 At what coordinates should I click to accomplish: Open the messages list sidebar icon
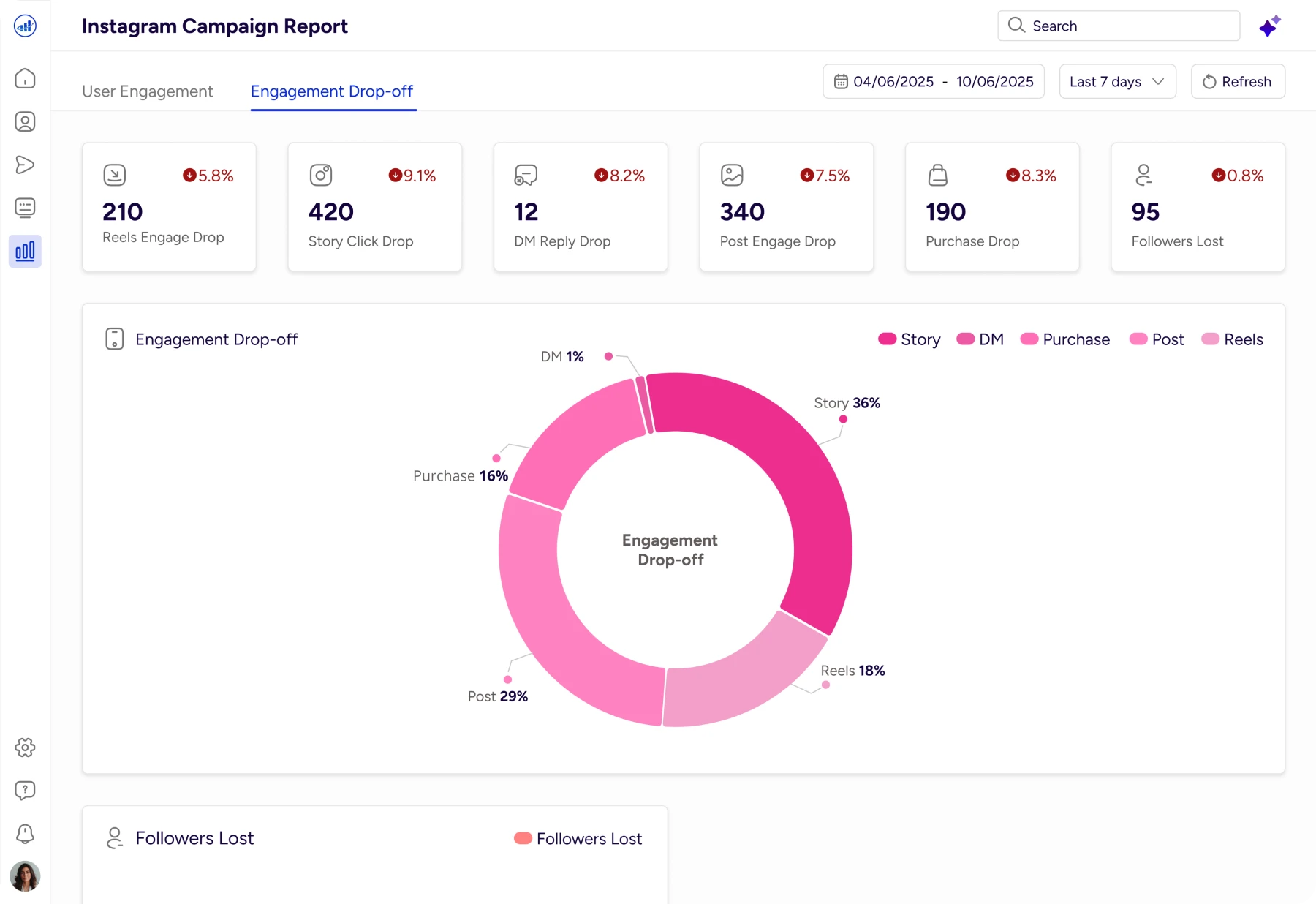click(x=25, y=208)
